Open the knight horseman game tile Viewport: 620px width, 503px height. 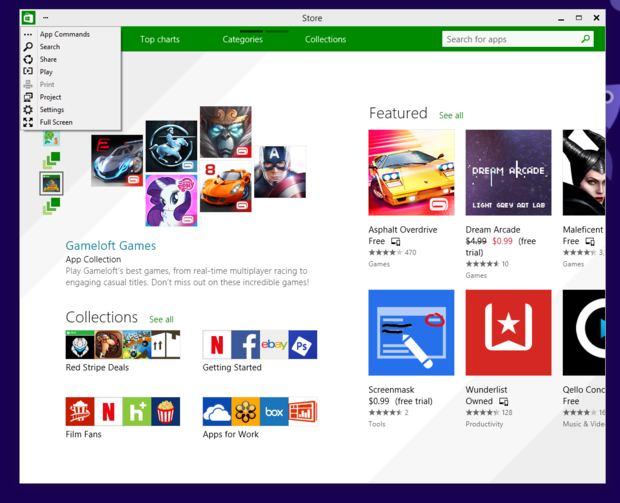pos(171,146)
